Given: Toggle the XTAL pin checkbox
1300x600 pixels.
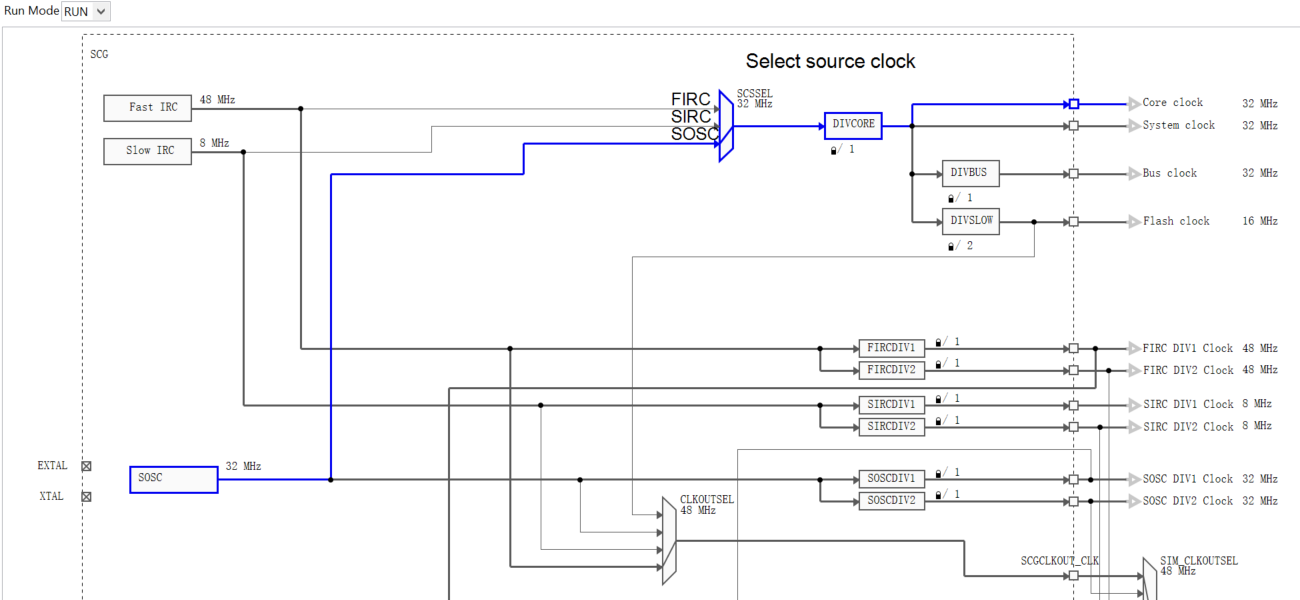Looking at the screenshot, I should point(87,496).
